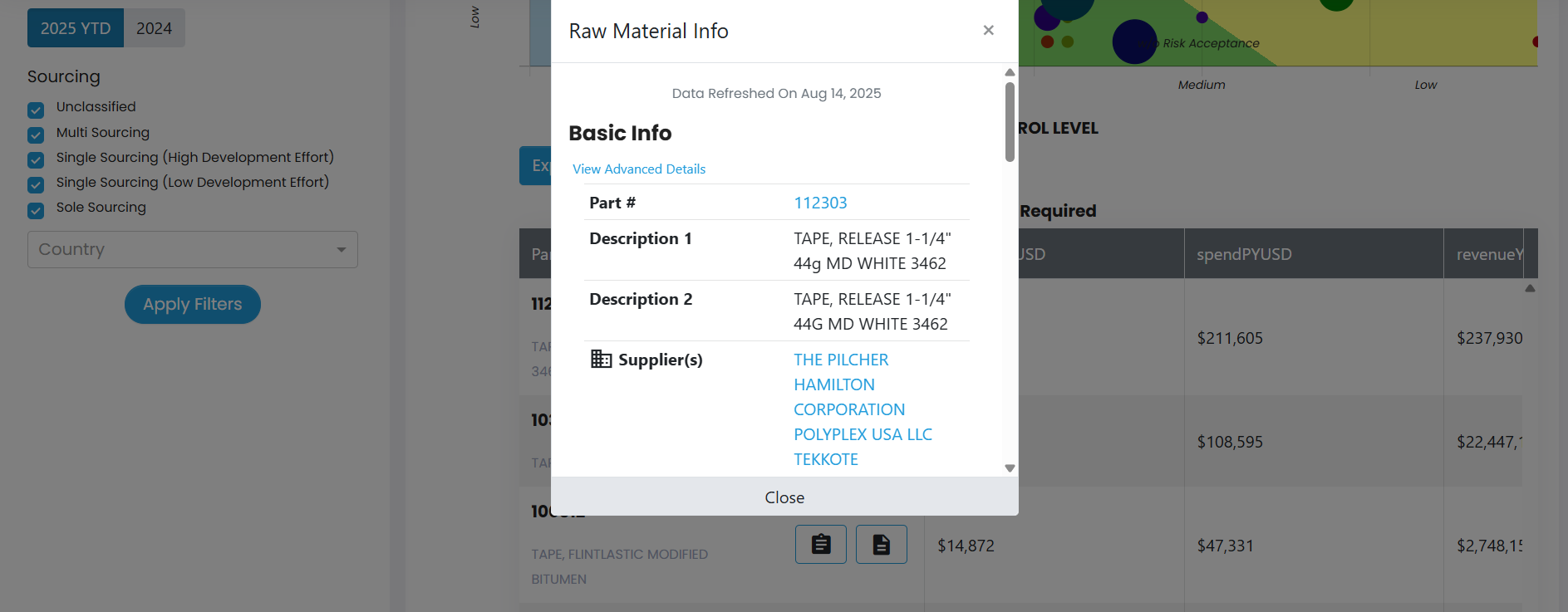The width and height of the screenshot is (1568, 612).
Task: Open POLYPLEX USA LLC supplier link
Action: (863, 434)
